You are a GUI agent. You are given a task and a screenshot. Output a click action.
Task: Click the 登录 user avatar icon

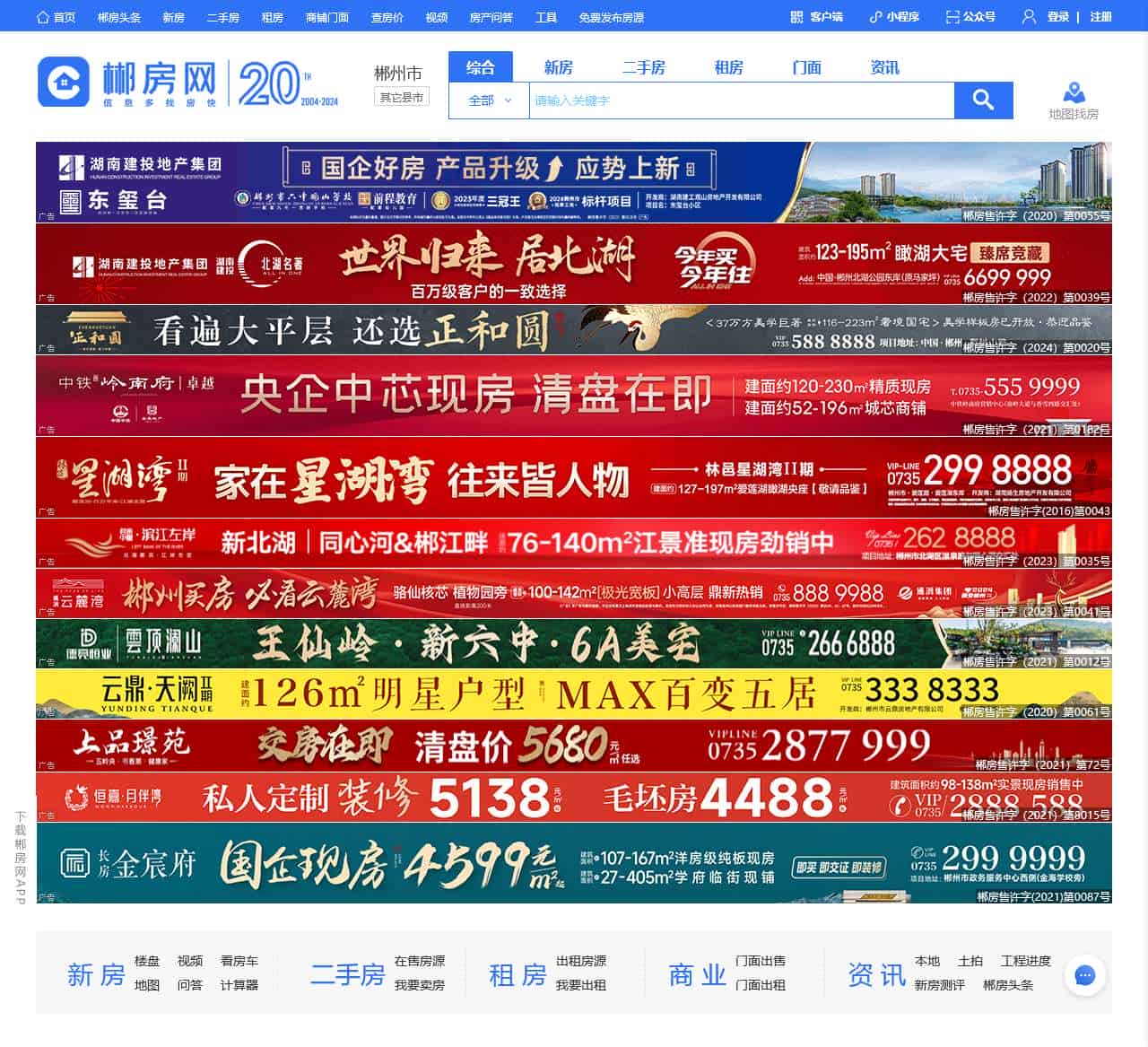click(x=1028, y=16)
